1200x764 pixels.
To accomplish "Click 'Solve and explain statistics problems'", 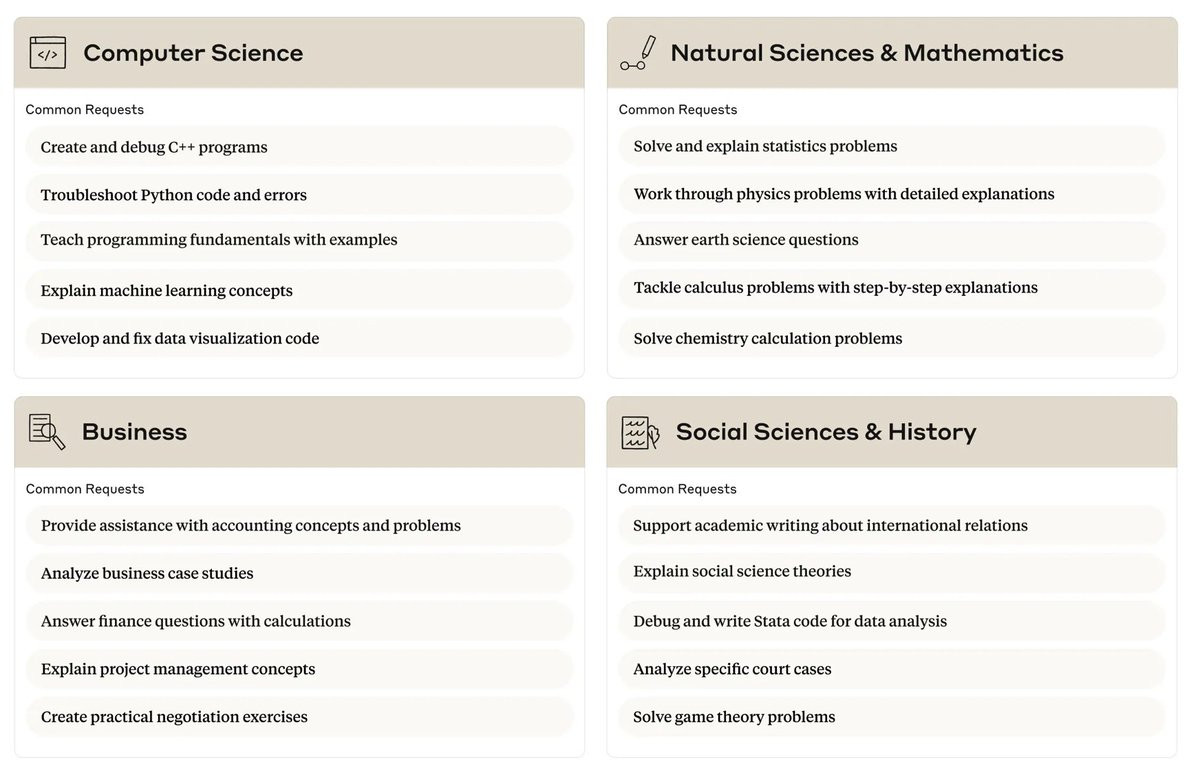I will click(x=765, y=146).
